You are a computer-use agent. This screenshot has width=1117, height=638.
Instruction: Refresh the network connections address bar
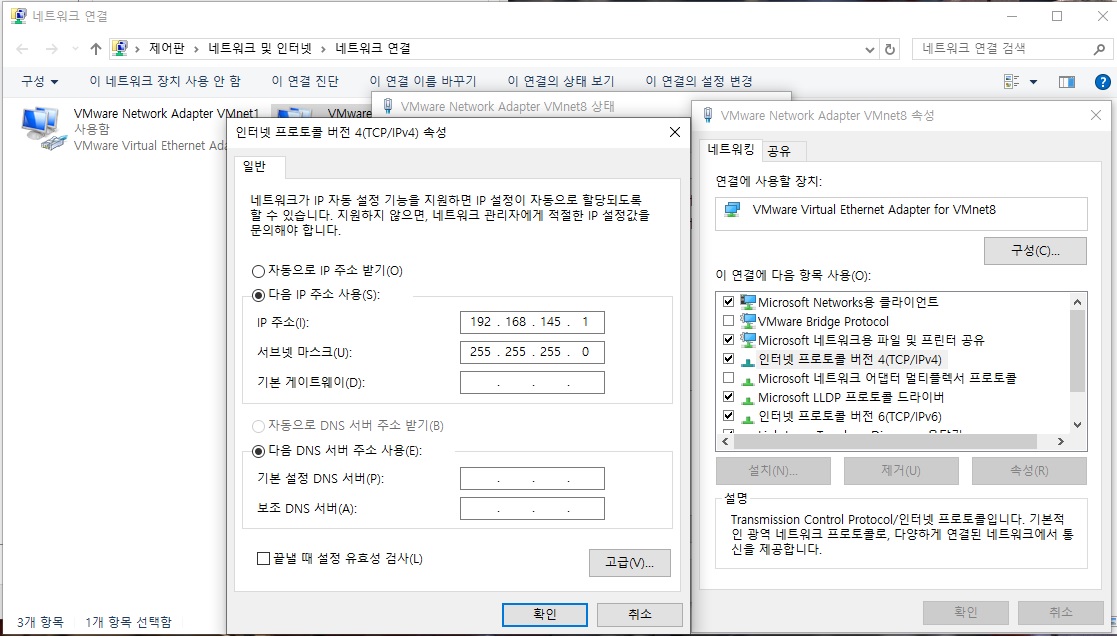click(890, 49)
